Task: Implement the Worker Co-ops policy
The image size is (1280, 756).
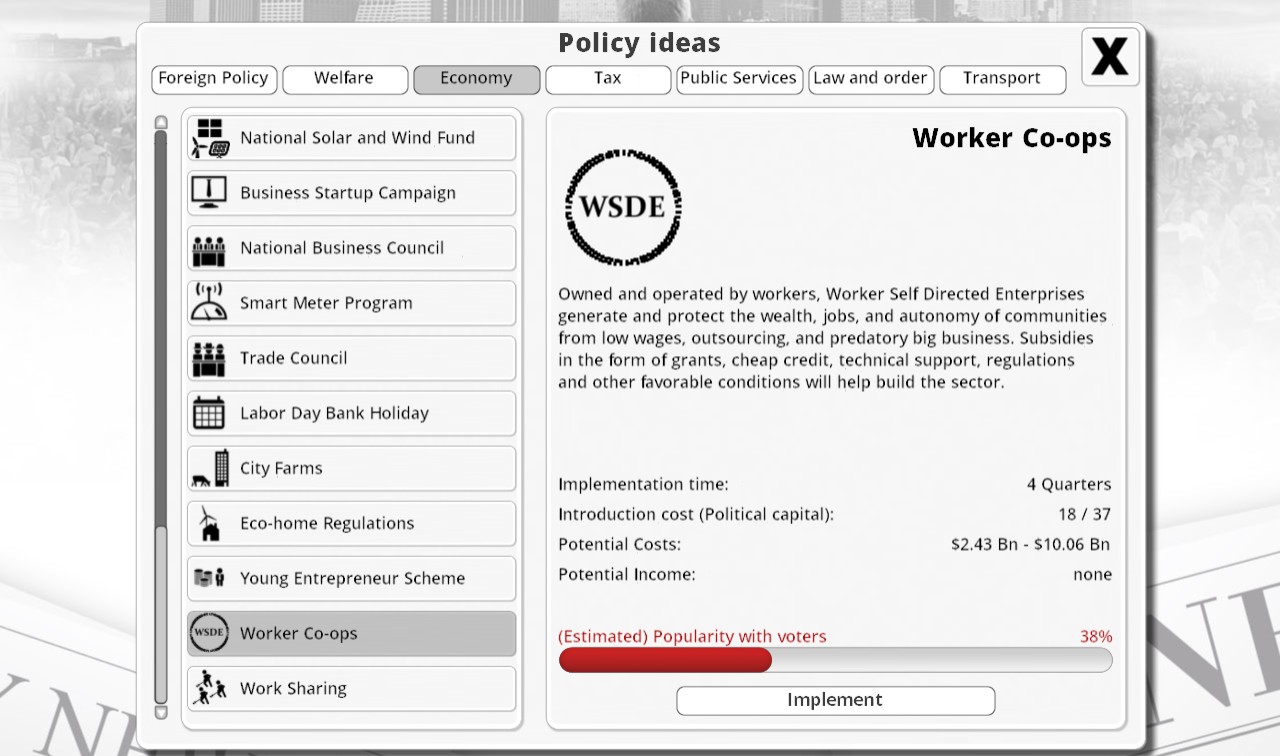Action: point(836,700)
